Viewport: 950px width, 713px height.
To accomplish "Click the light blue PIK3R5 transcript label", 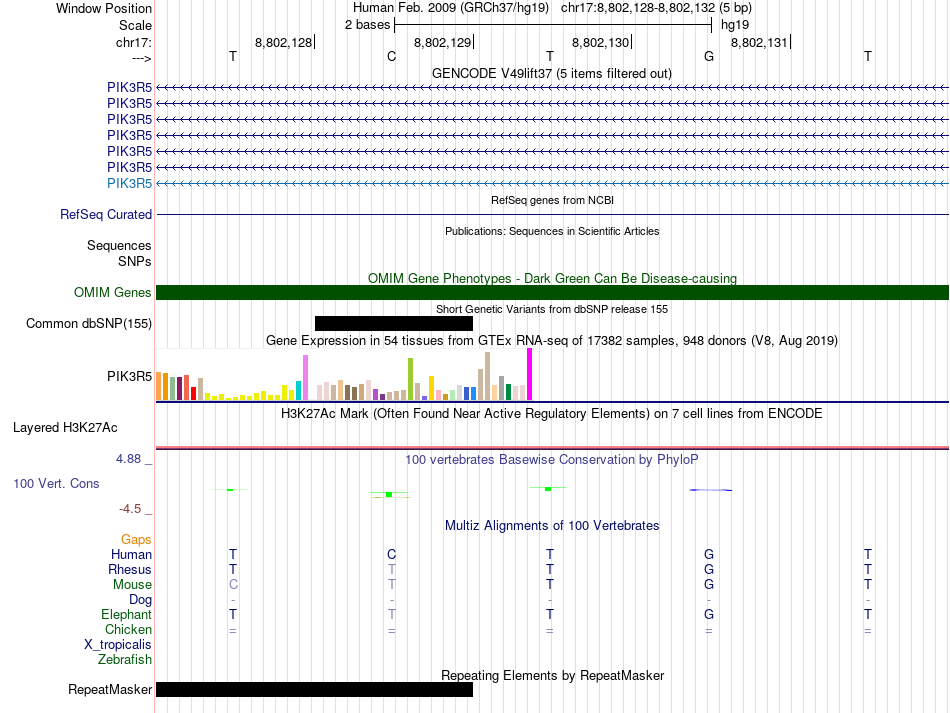I will (x=129, y=183).
